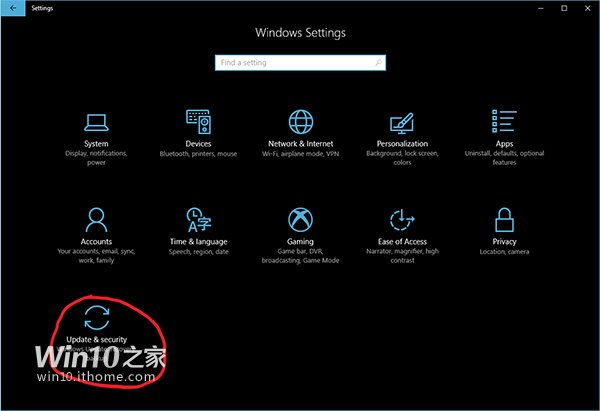Click 'Speech, region, date' description
This screenshot has height=411, width=600.
[198, 252]
